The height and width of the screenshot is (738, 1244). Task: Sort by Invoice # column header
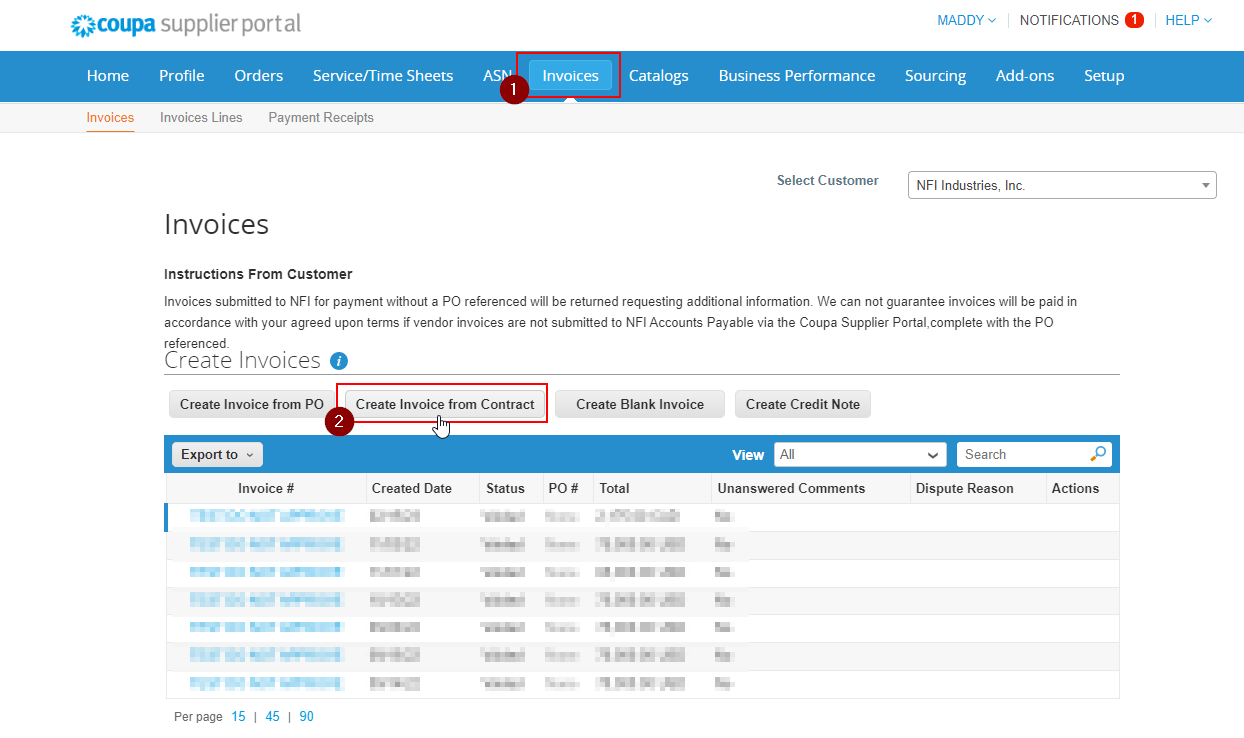pyautogui.click(x=266, y=489)
